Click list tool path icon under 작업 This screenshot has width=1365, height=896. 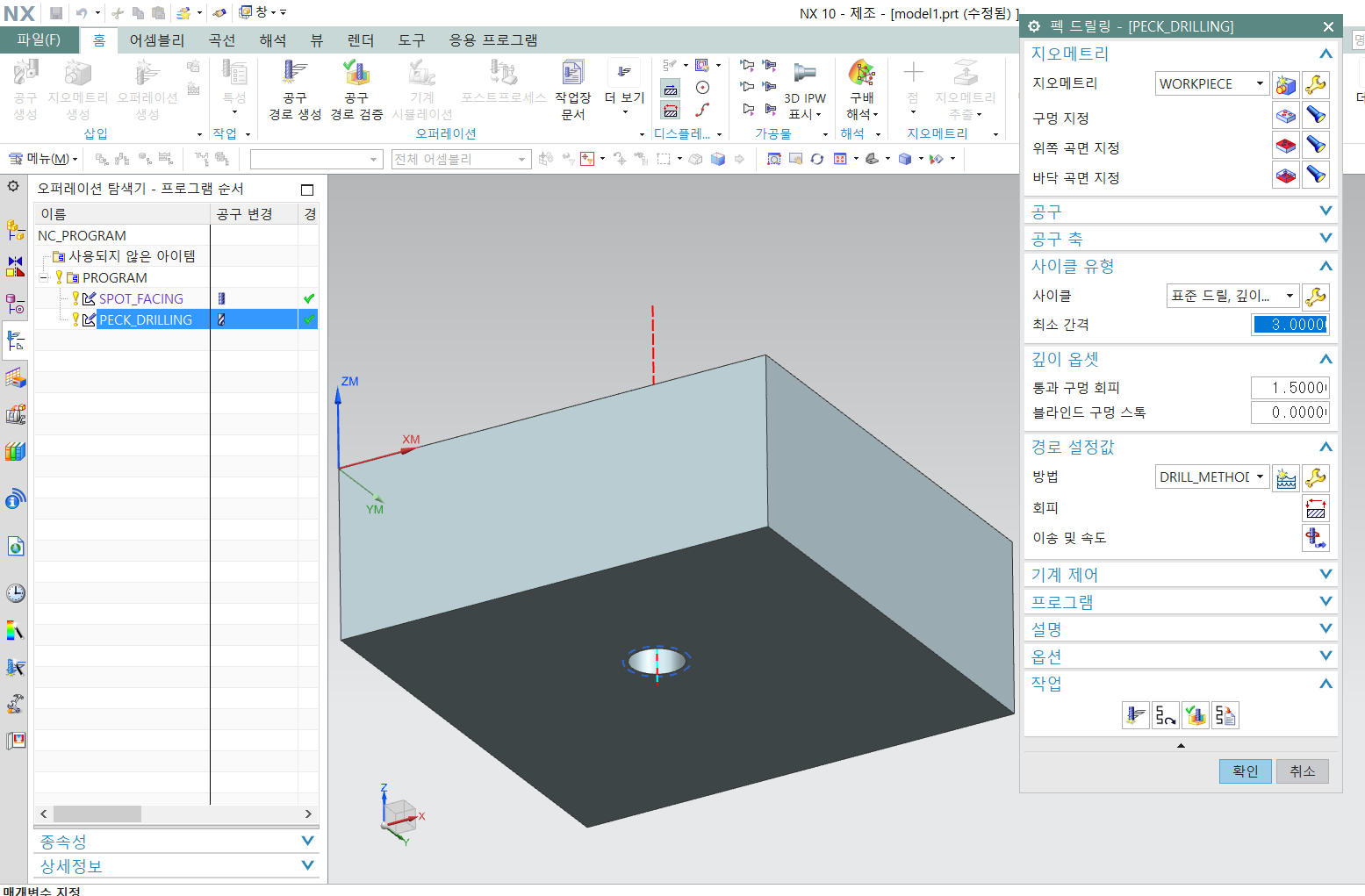(1225, 715)
